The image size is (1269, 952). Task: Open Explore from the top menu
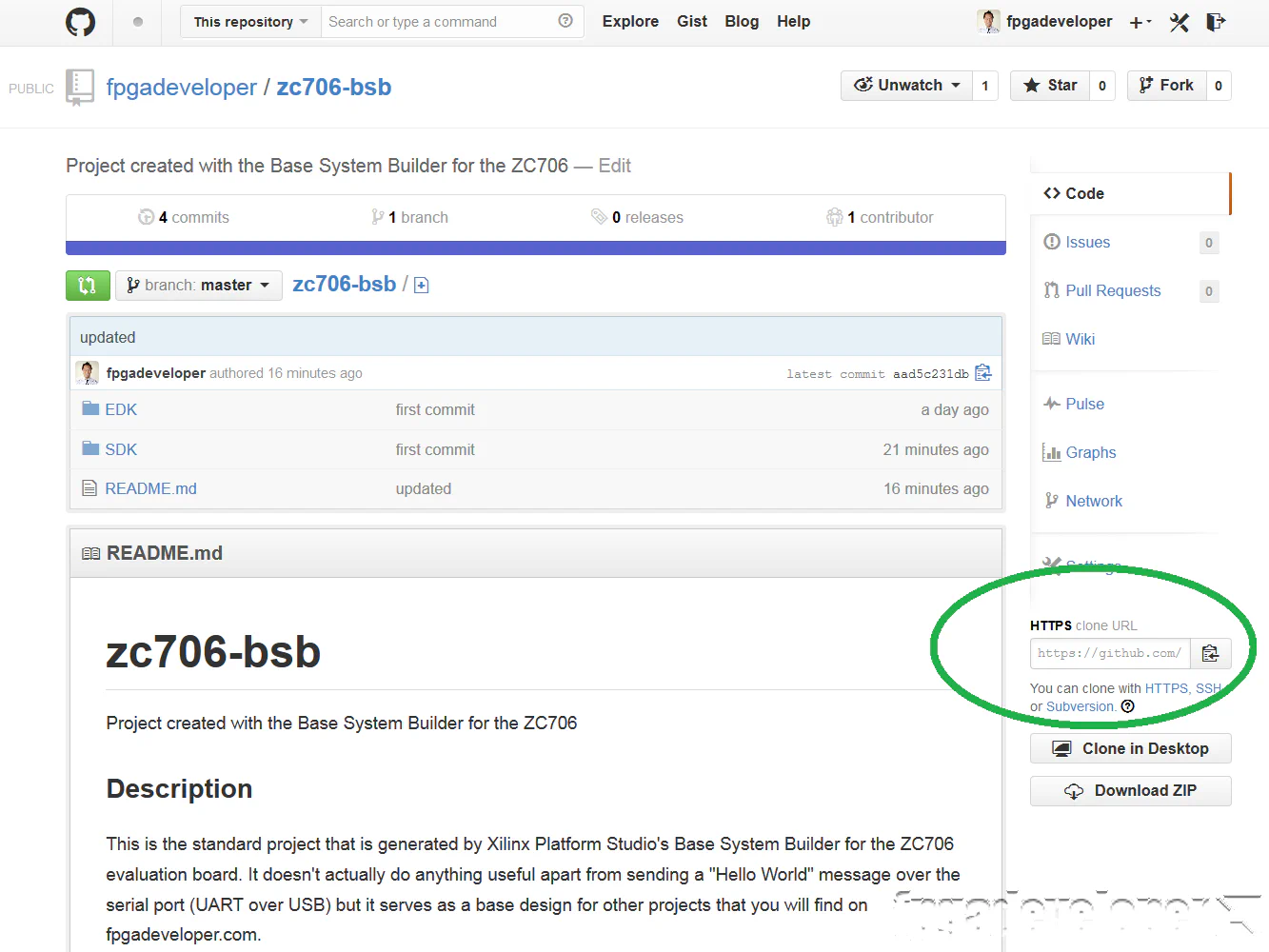coord(630,21)
